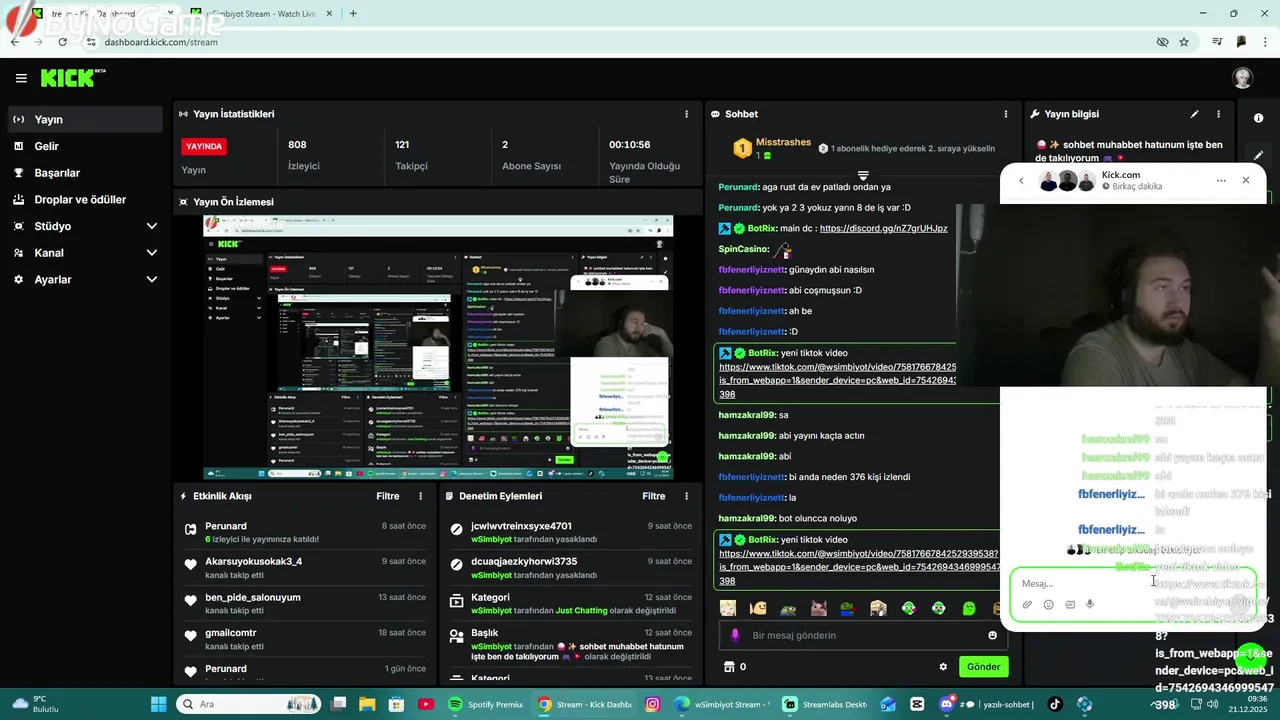
Task: Click the smiley emoji icon in the popup
Action: click(1048, 605)
